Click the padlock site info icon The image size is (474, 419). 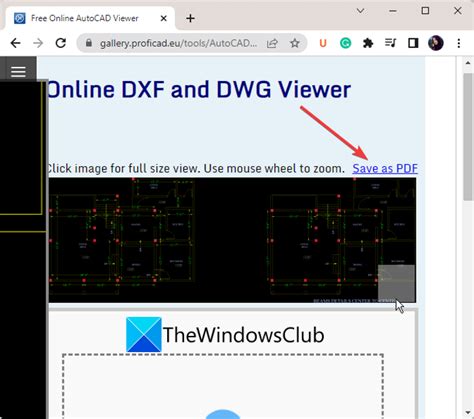(x=89, y=43)
